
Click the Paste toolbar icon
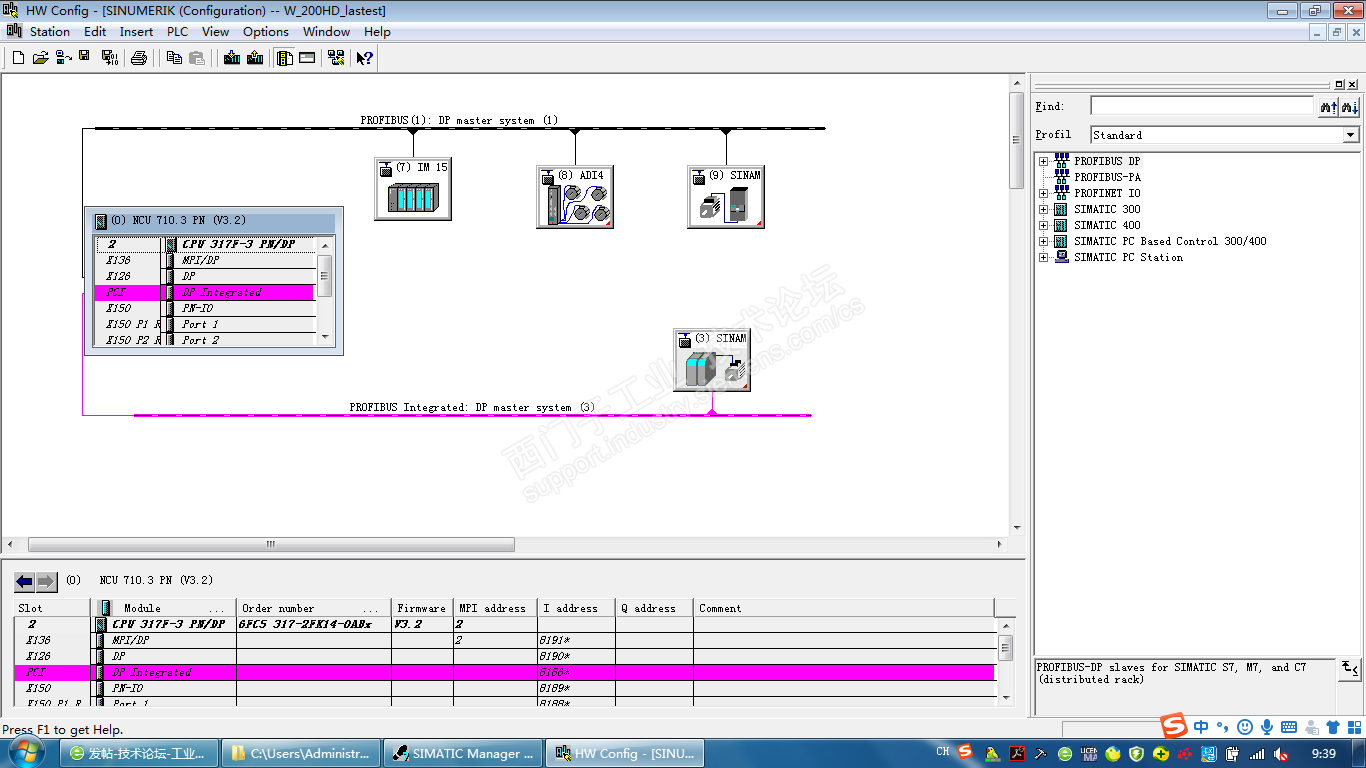[196, 58]
